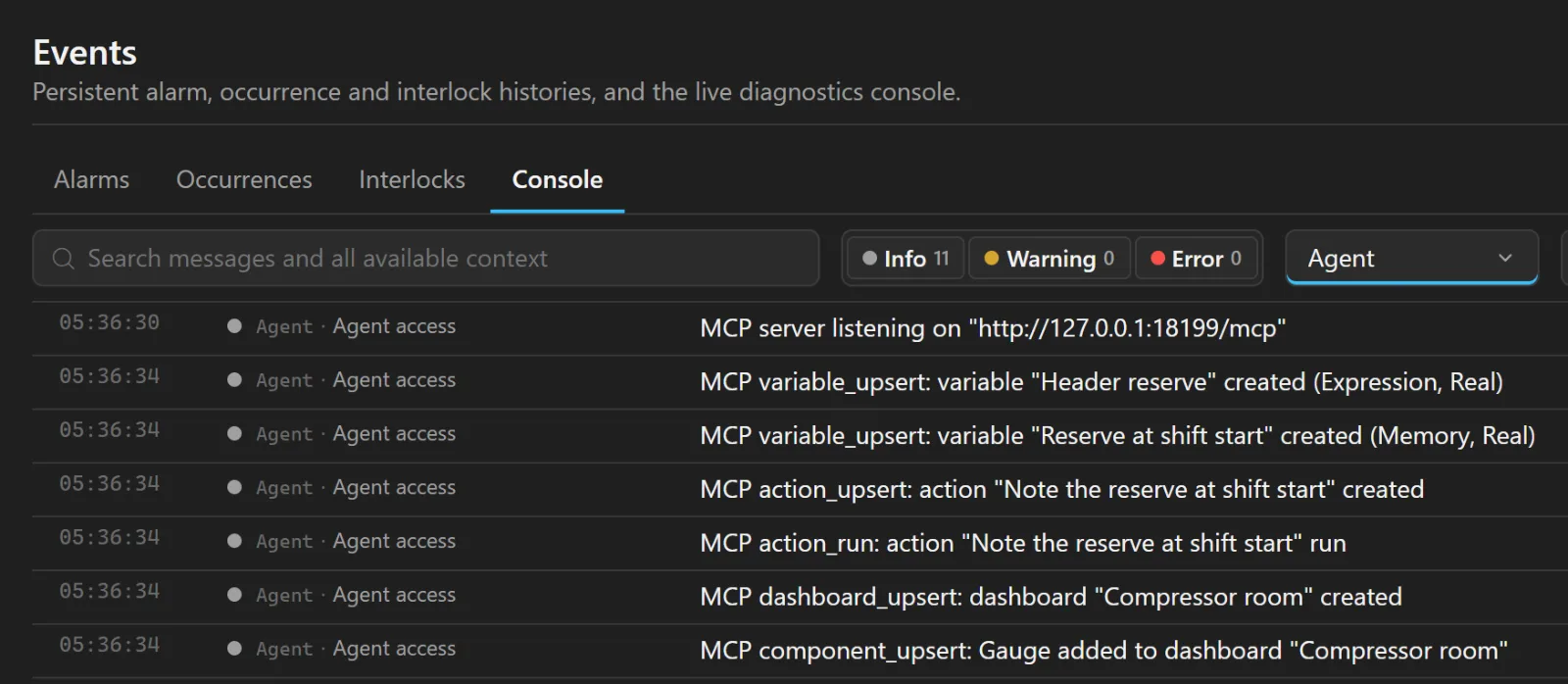Select the Interlocks tab

pos(412,179)
